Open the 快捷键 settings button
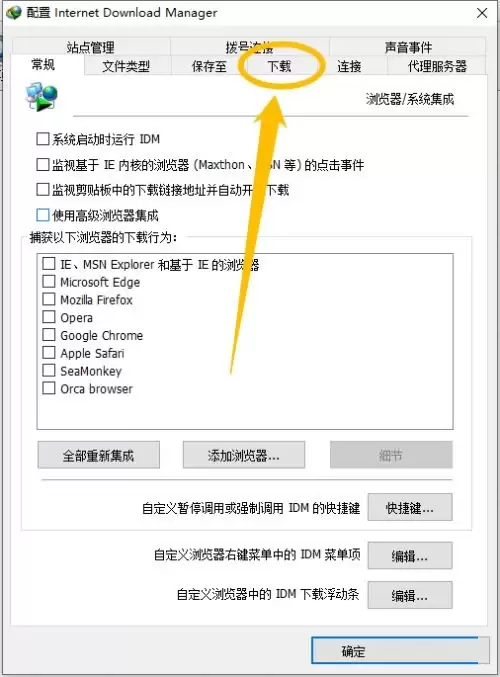Viewport: 500px width, 677px height. pyautogui.click(x=410, y=508)
